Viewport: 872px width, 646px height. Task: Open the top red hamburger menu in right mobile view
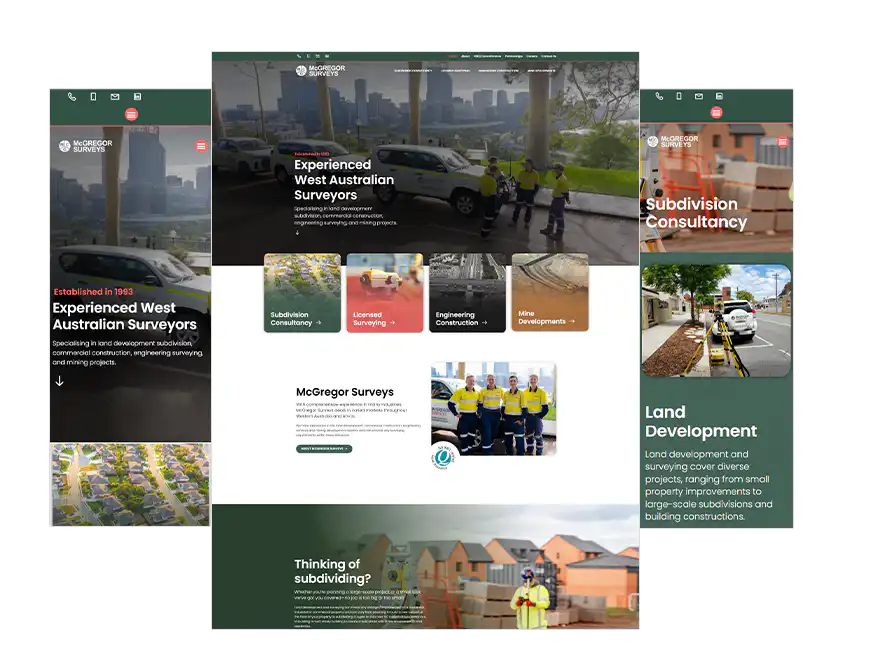pos(716,113)
